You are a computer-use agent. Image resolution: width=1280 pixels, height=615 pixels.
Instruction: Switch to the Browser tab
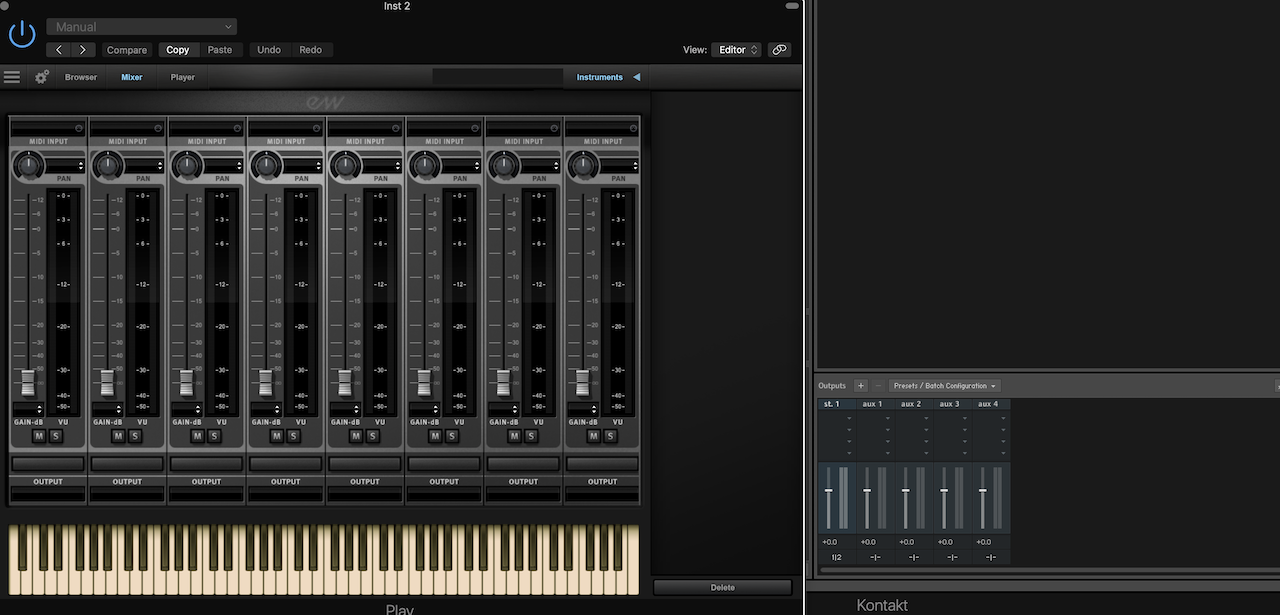pos(81,77)
